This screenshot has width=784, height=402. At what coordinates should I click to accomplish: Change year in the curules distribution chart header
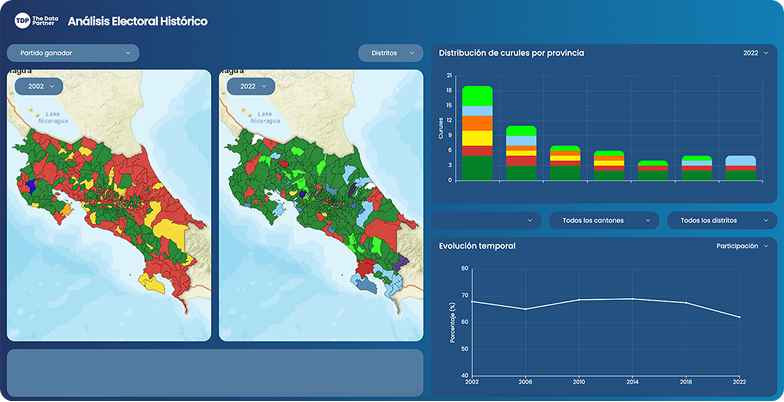point(756,53)
